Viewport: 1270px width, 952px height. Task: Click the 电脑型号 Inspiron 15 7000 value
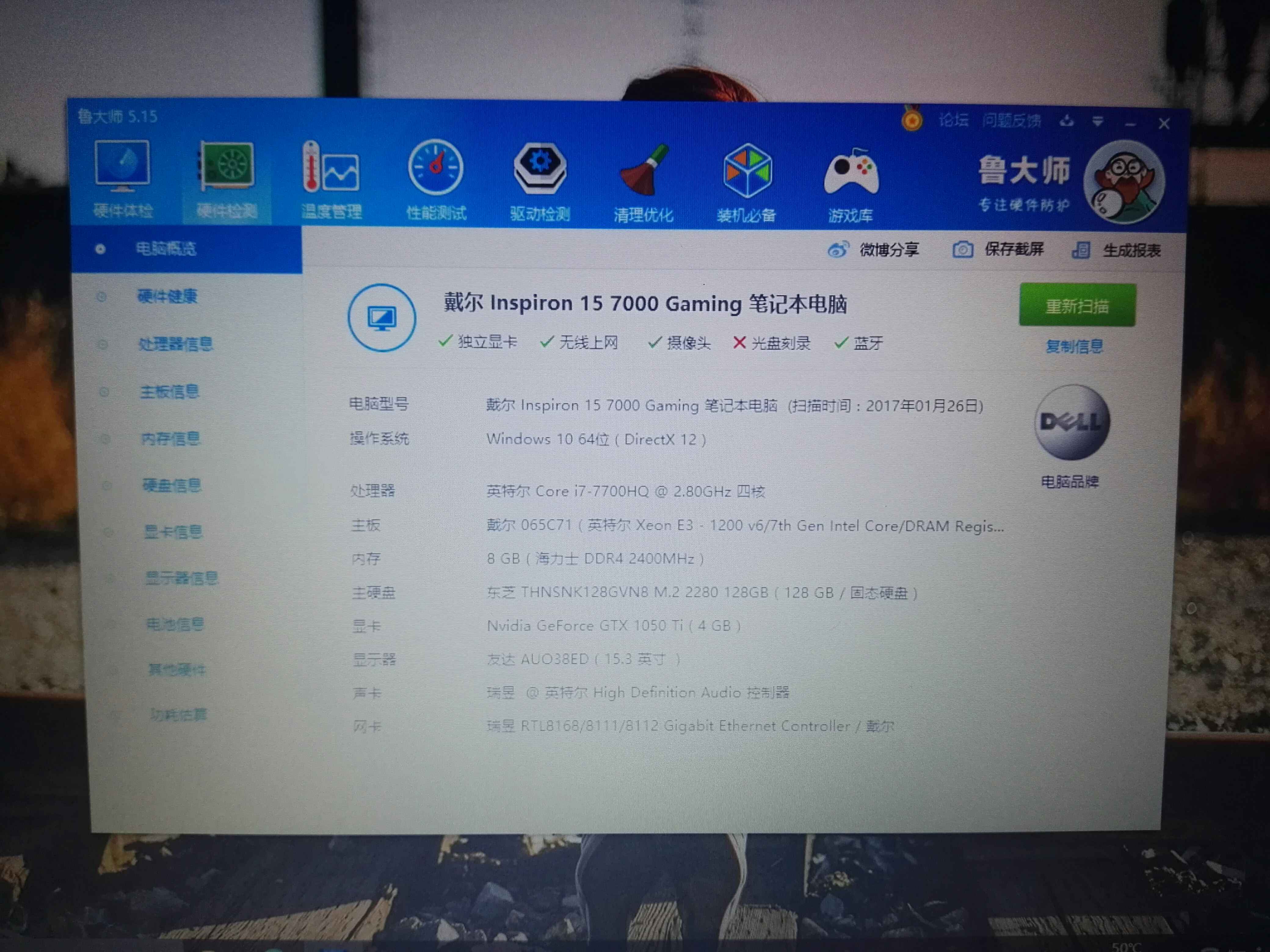click(735, 406)
